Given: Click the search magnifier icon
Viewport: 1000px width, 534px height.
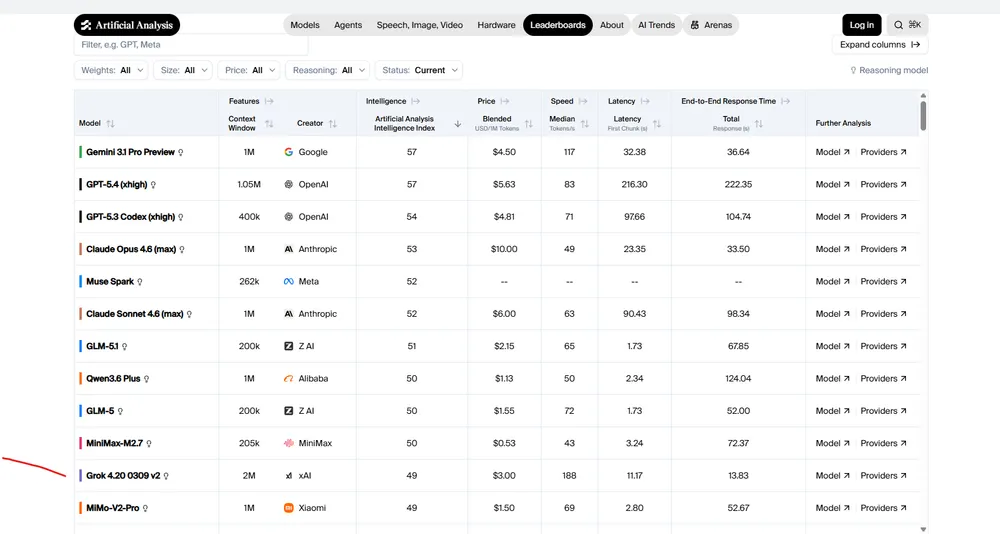Looking at the screenshot, I should pyautogui.click(x=899, y=25).
